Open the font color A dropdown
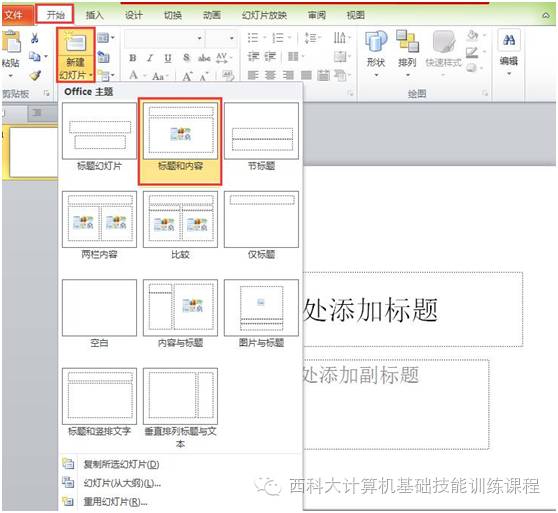The width and height of the screenshot is (558, 513). 137,75
